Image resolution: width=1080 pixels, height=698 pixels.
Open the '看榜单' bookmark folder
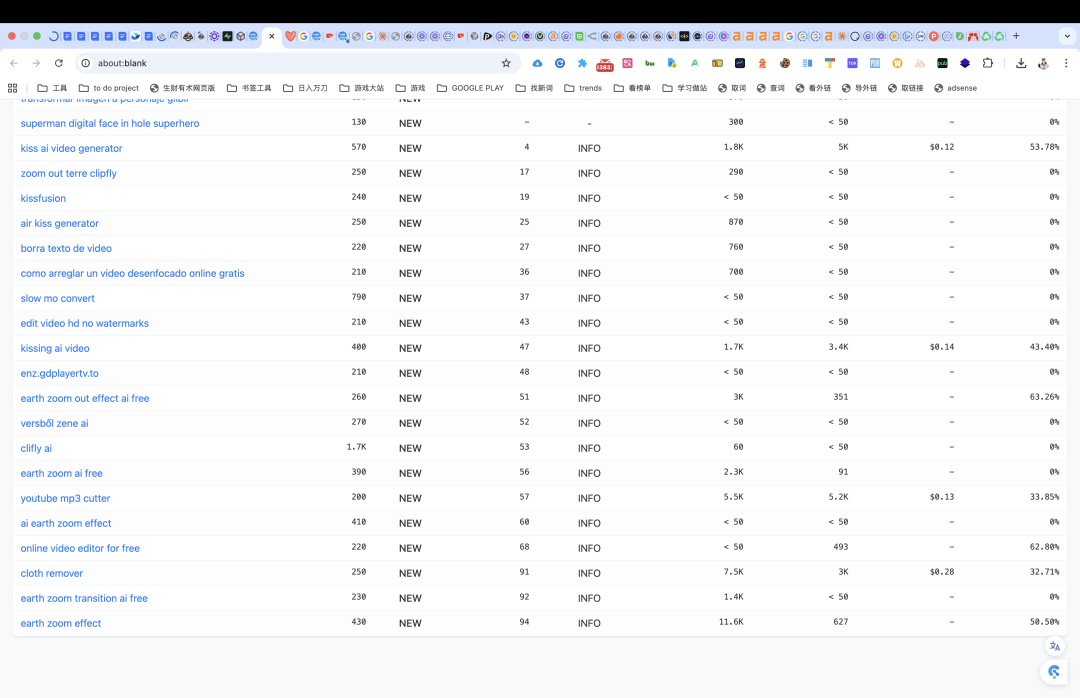[x=632, y=88]
